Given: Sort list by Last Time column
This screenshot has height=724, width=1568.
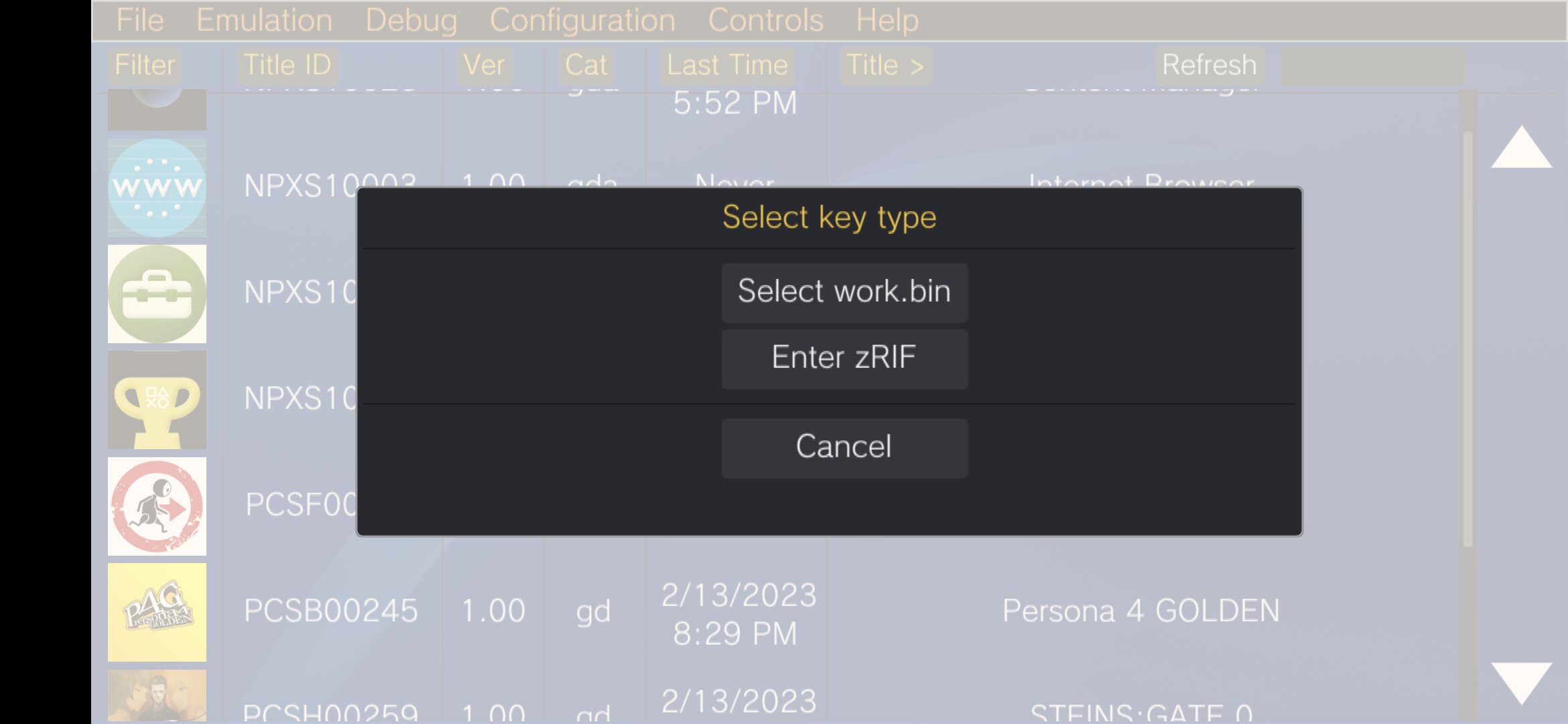Looking at the screenshot, I should (727, 66).
